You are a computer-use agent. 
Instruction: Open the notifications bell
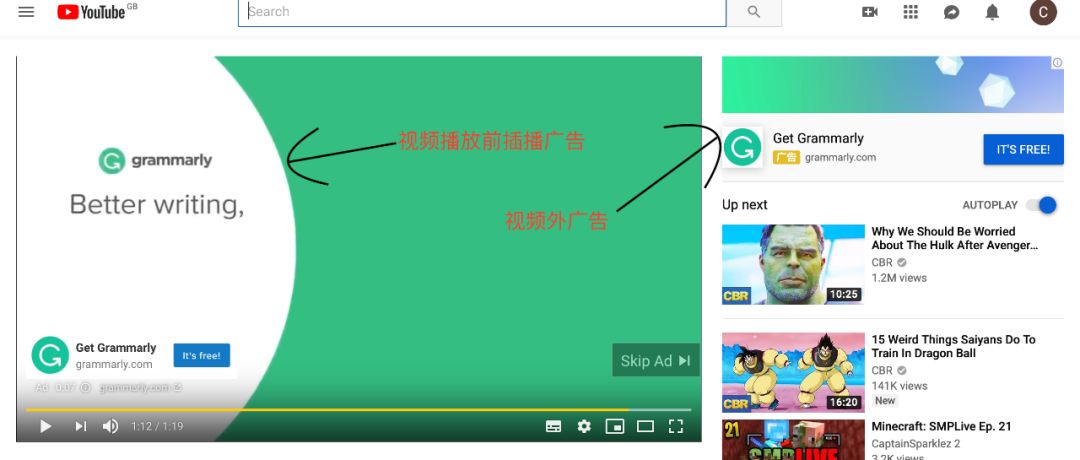[992, 12]
